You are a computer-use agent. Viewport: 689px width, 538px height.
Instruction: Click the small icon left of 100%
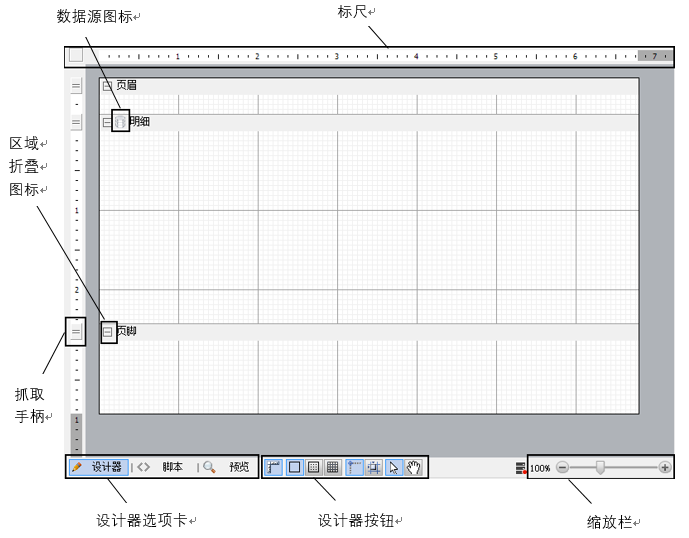(x=521, y=467)
